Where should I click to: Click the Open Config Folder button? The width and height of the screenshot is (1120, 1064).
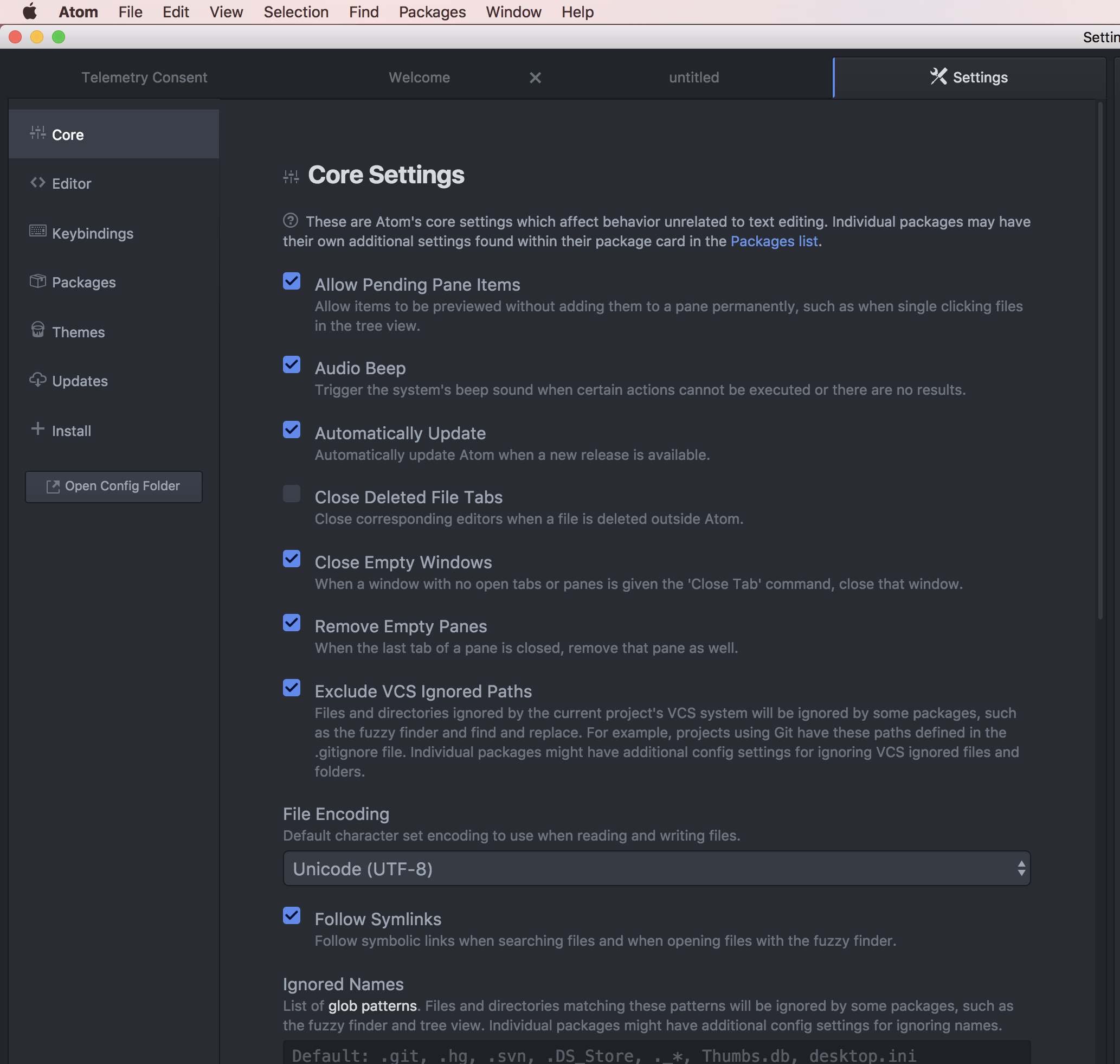click(x=114, y=486)
